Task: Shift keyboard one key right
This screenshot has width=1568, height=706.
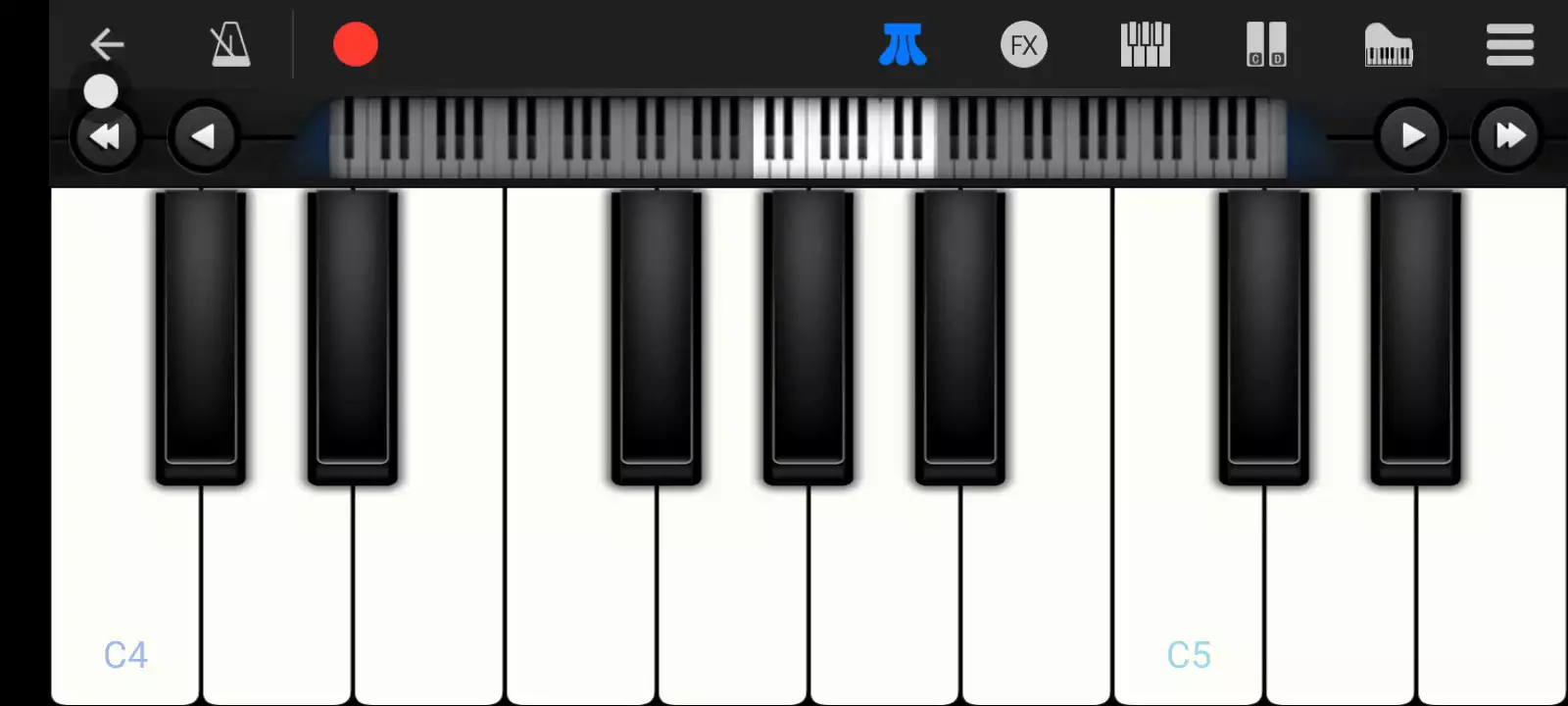Action: click(x=1411, y=136)
